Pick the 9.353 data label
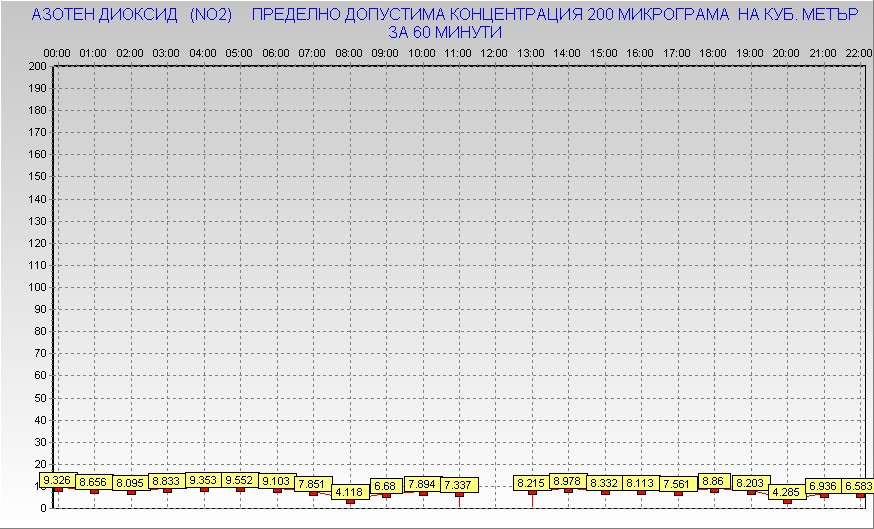The image size is (874, 529). click(x=203, y=480)
